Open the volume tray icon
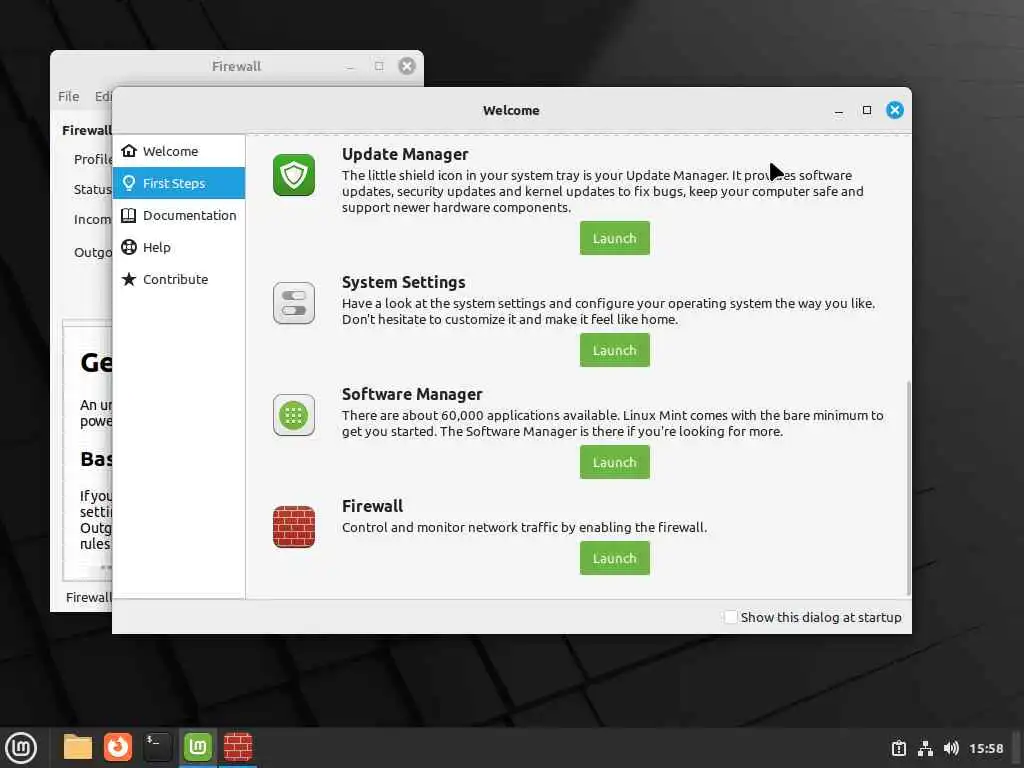The height and width of the screenshot is (768, 1024). coord(951,748)
